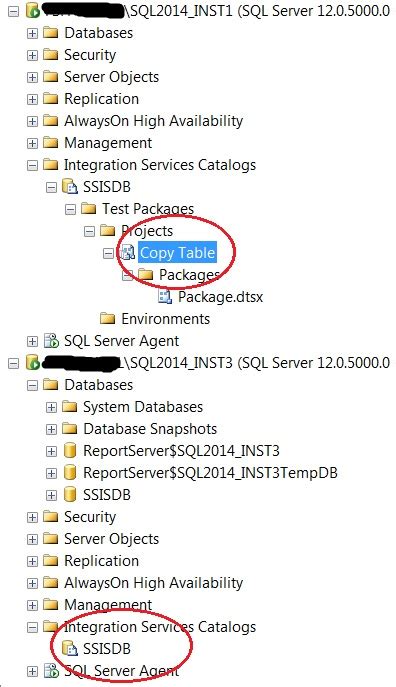Expand Management under SQL2014_INST3
Image resolution: width=396 pixels, height=687 pixels.
(x=32, y=605)
